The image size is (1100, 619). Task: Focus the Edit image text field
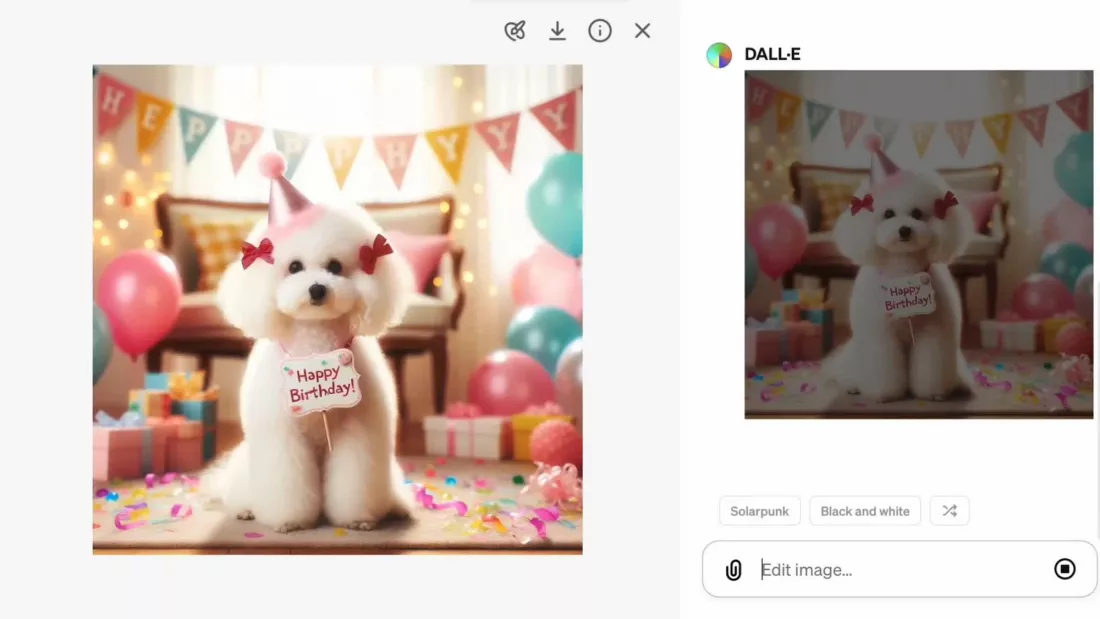coord(900,570)
